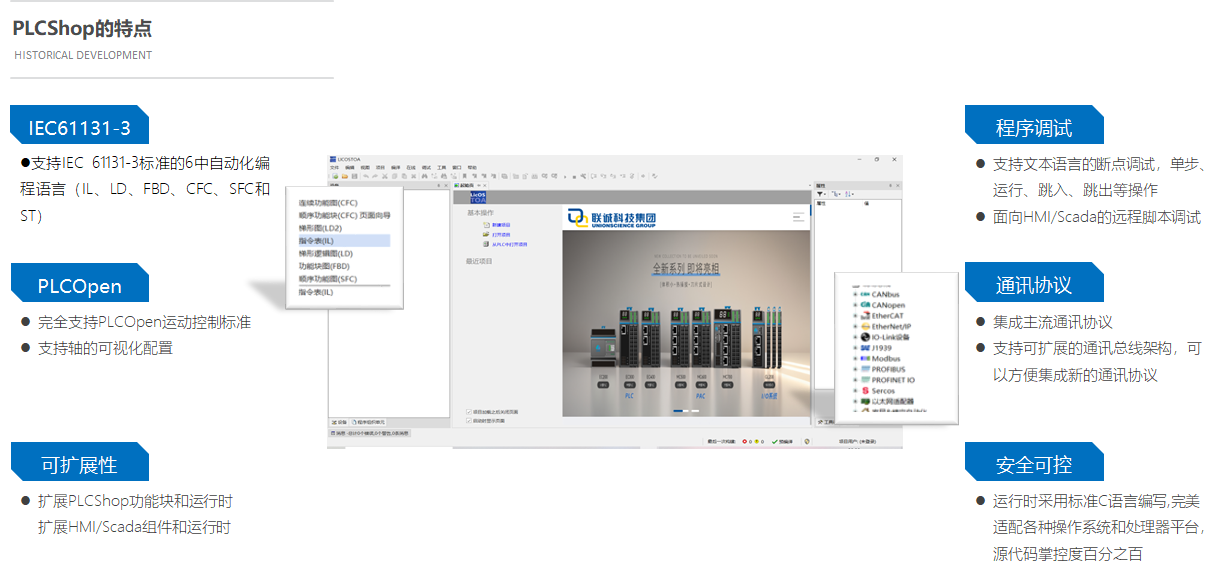Click the 梯形逻辑图(LD) menu option
This screenshot has width=1222, height=572.
coord(326,253)
